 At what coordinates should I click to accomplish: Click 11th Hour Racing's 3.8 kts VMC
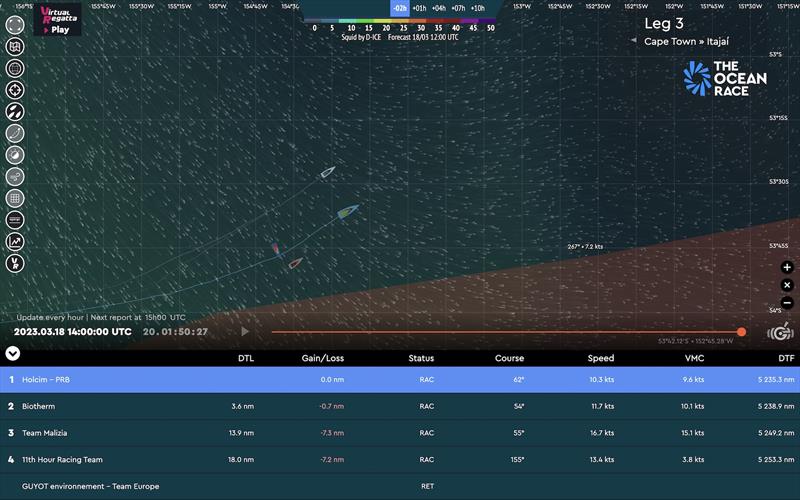point(693,459)
